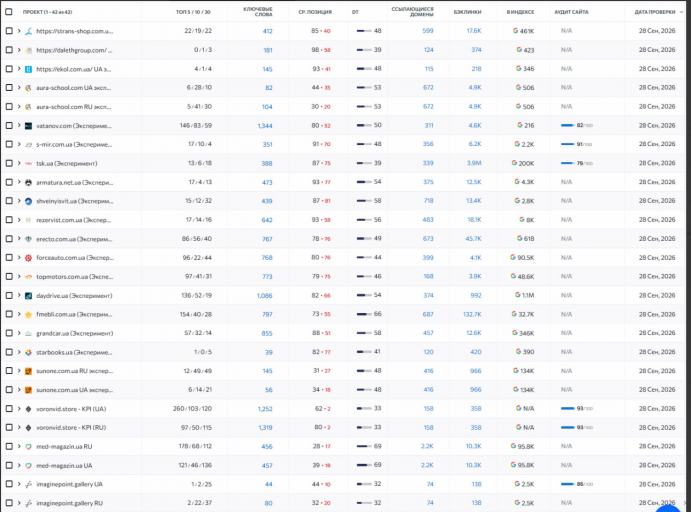Open backlinks 132.7K for fmebli.com.ua
The height and width of the screenshot is (512, 691).
pos(472,315)
